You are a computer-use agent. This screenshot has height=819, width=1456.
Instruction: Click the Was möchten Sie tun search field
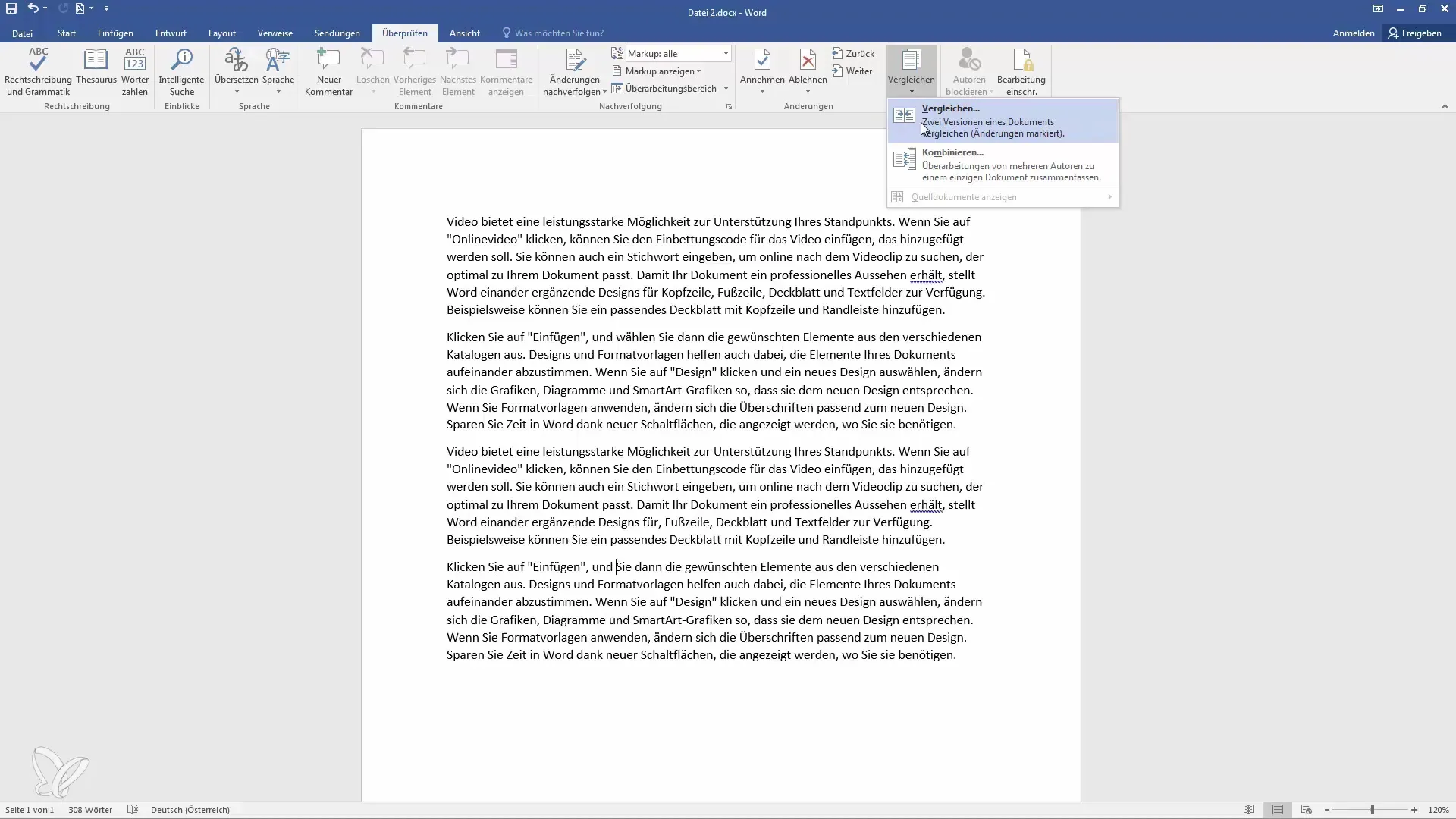(x=553, y=33)
